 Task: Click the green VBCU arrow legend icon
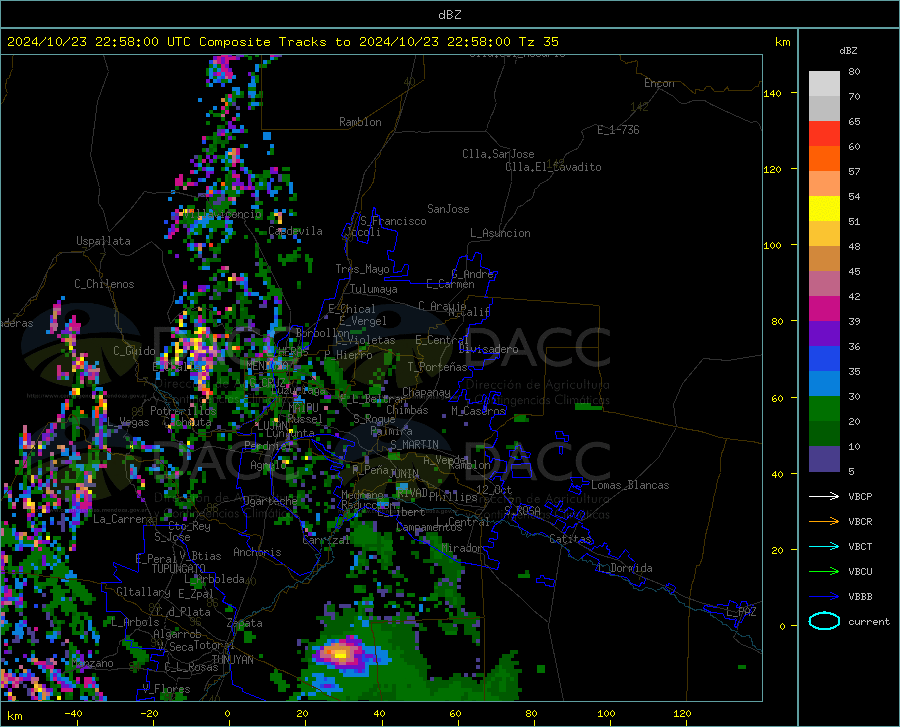pos(824,572)
